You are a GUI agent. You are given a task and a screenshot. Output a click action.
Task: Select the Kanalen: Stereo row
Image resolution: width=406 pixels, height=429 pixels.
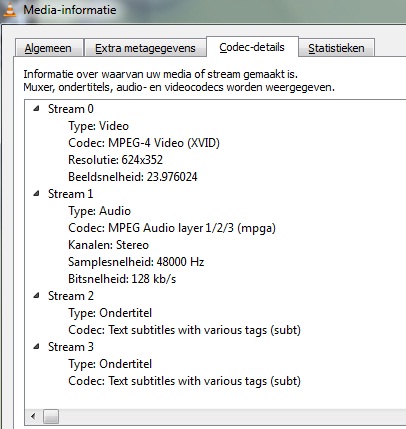[x=108, y=245]
